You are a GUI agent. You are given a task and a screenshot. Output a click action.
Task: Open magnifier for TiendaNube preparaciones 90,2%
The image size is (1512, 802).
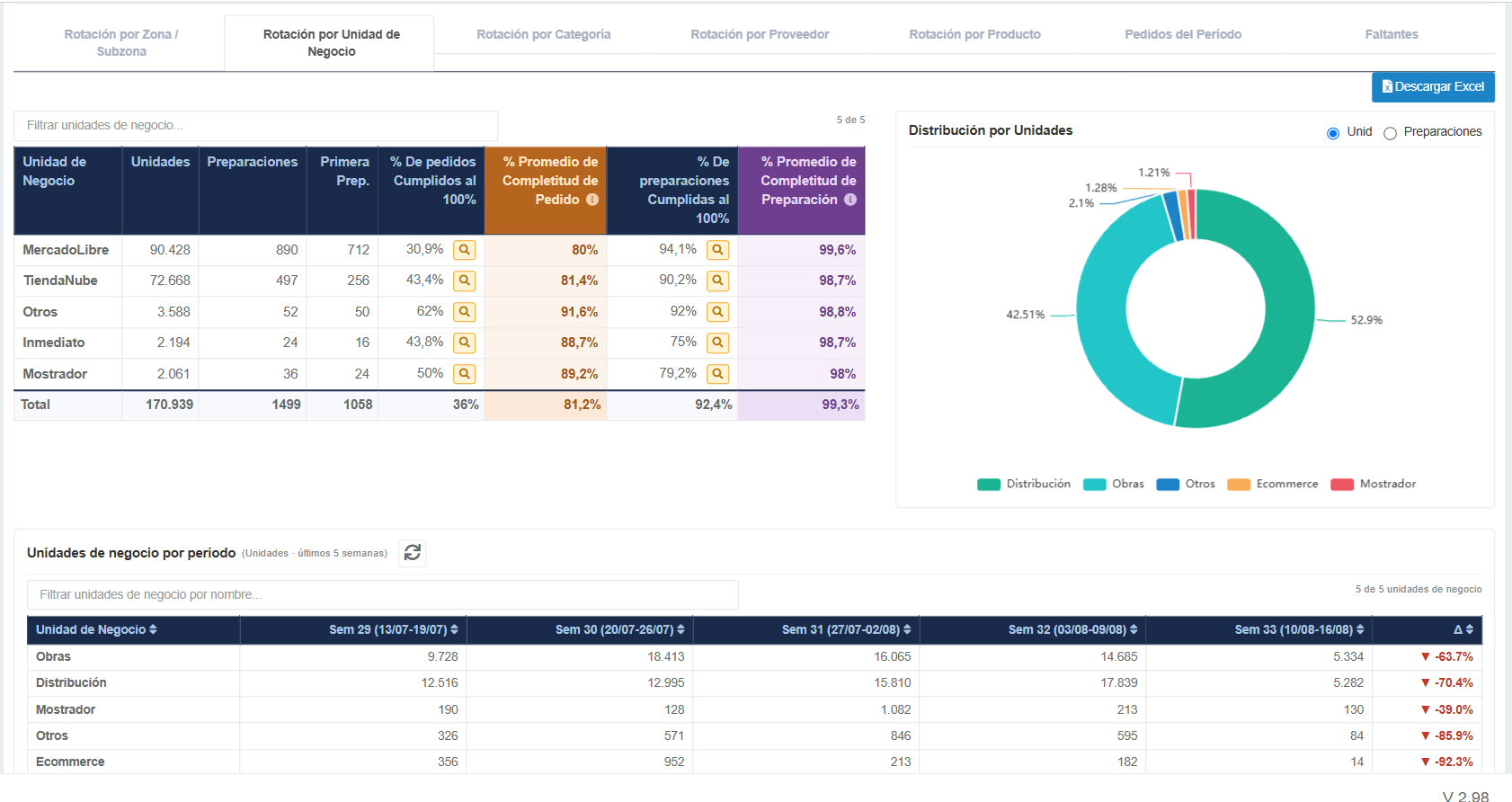717,281
